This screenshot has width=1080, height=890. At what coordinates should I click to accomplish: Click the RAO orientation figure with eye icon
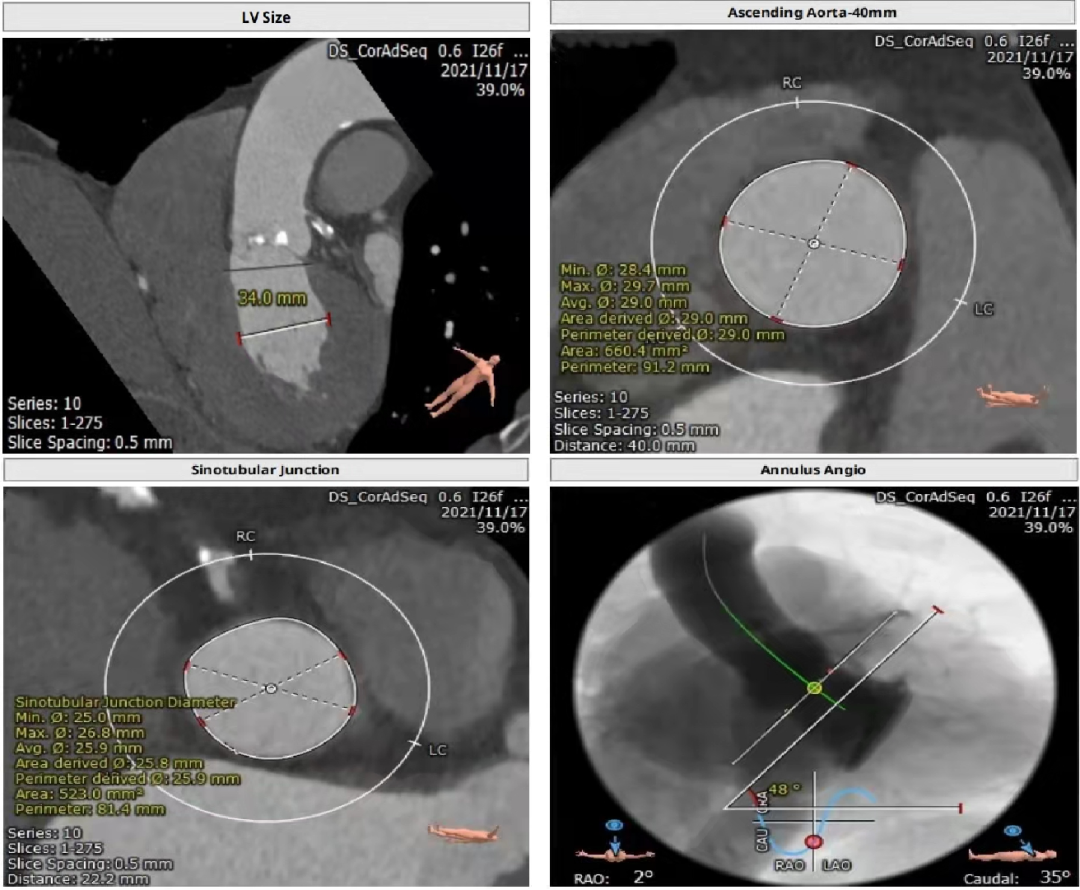coord(614,842)
